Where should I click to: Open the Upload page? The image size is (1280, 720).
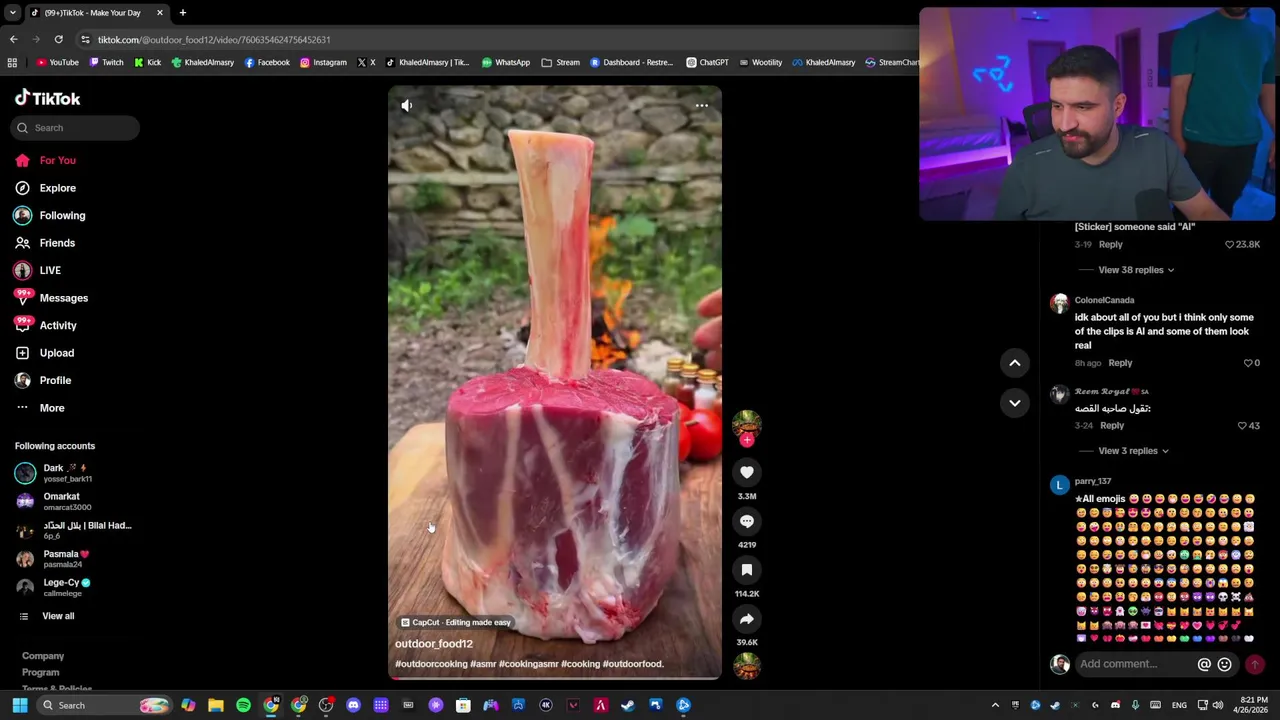coord(45,353)
